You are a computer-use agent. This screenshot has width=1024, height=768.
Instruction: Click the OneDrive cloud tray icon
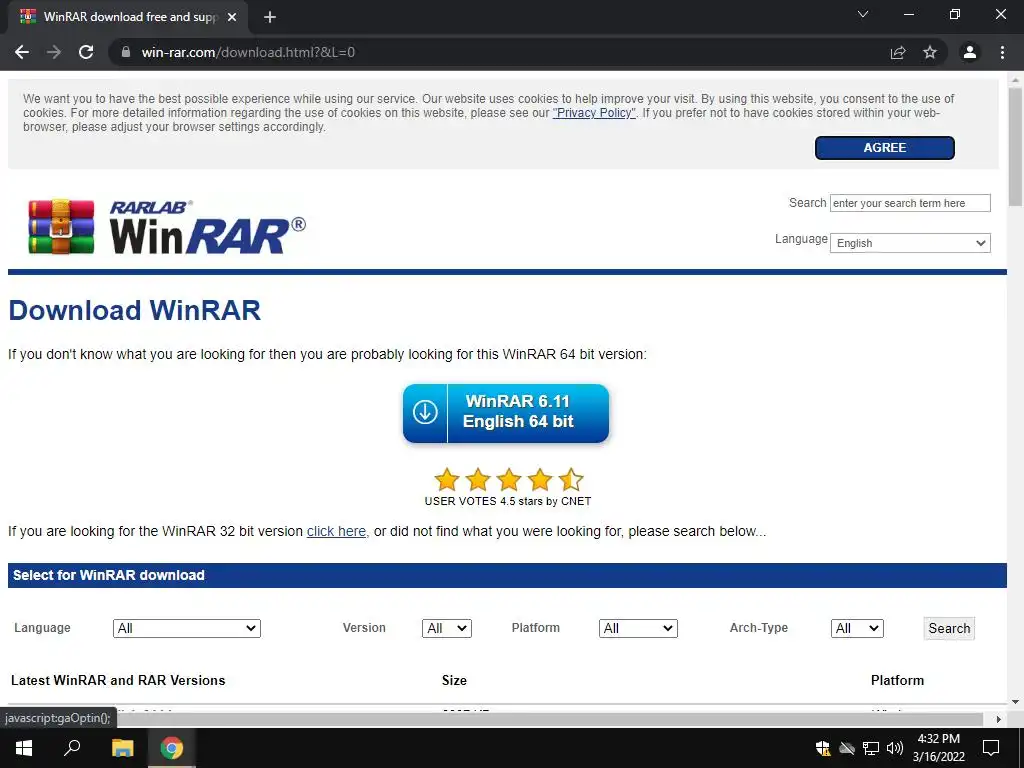click(x=847, y=748)
